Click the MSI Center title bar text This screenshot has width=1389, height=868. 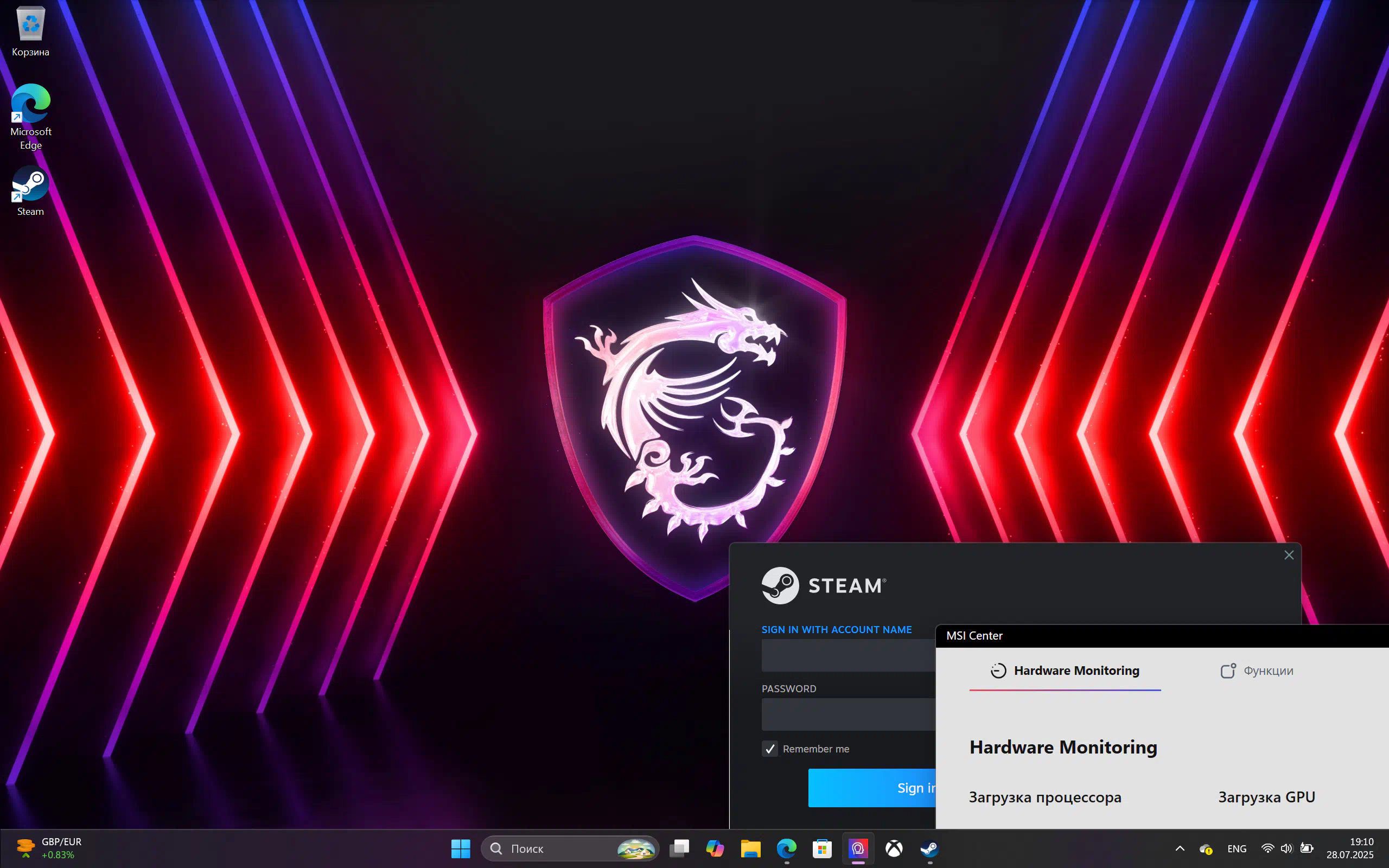tap(974, 635)
